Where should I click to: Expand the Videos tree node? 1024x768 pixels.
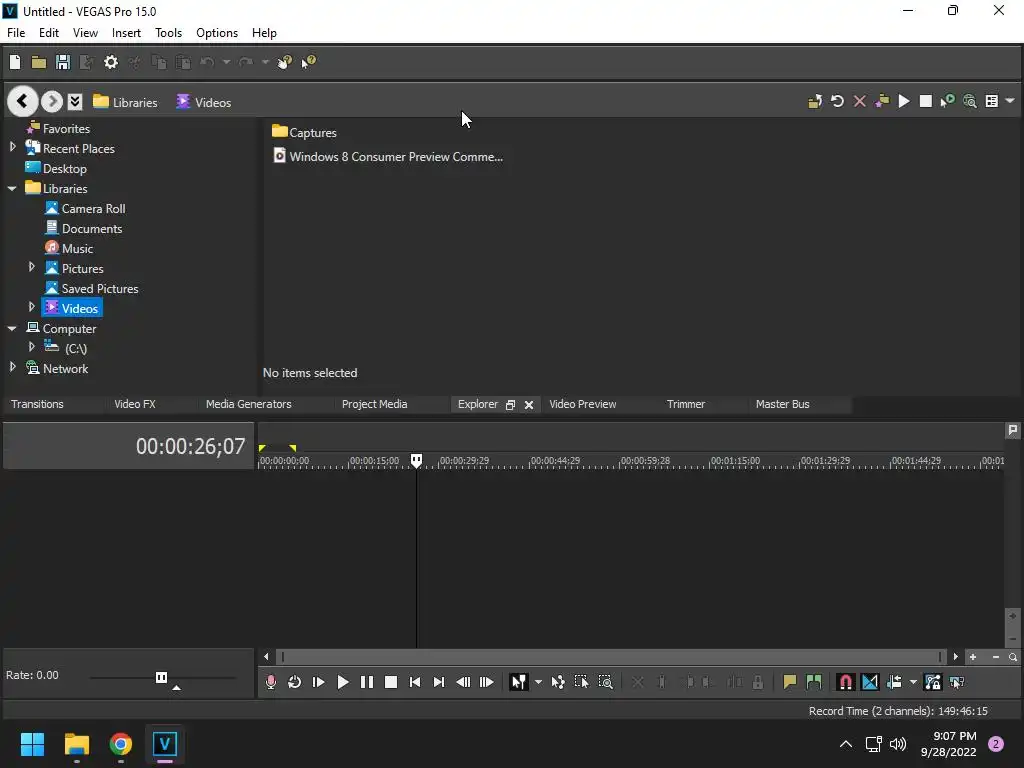pos(31,307)
